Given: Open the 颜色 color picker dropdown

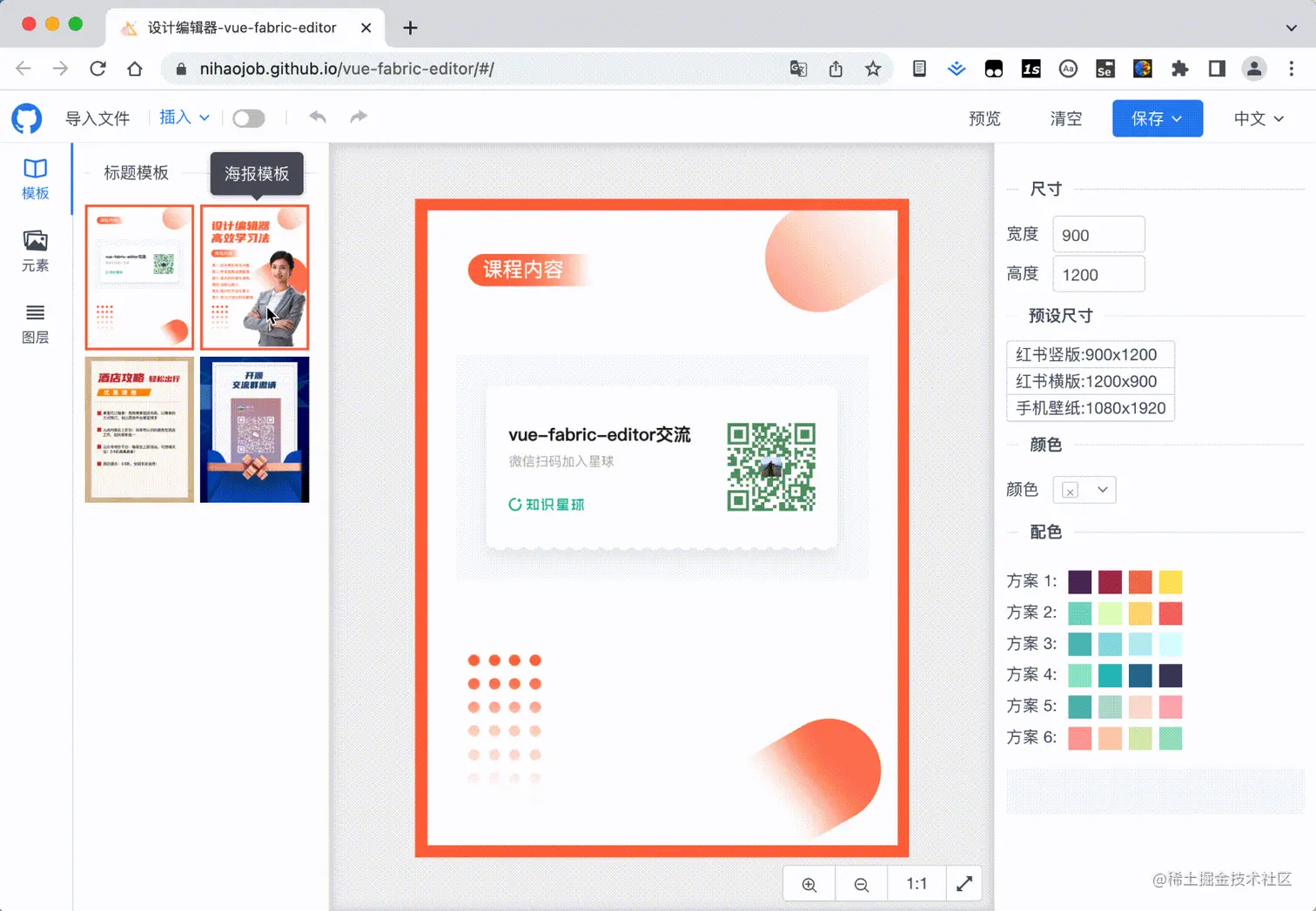Looking at the screenshot, I should (1084, 490).
